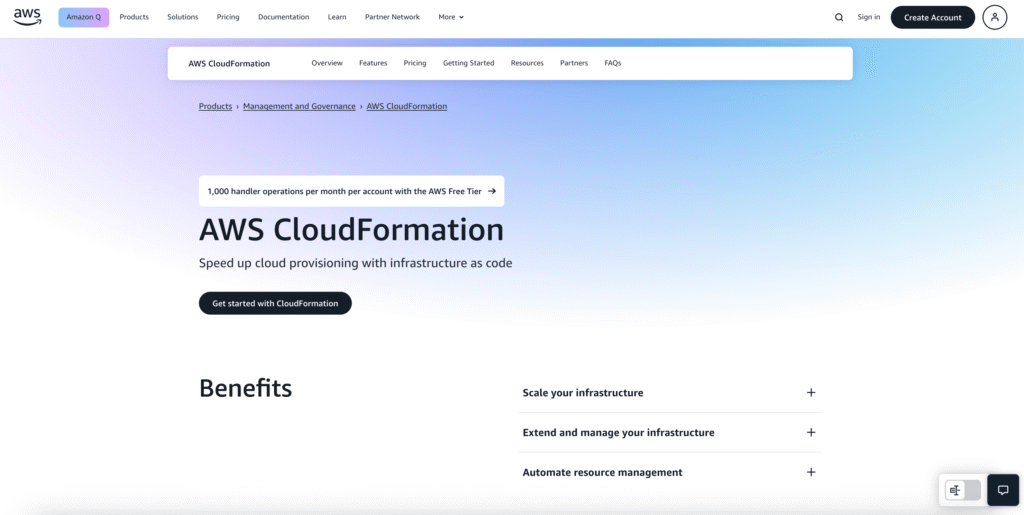The image size is (1024, 515).
Task: Click the 'Speed up cloud provisioning' tagline
Action: click(x=355, y=264)
